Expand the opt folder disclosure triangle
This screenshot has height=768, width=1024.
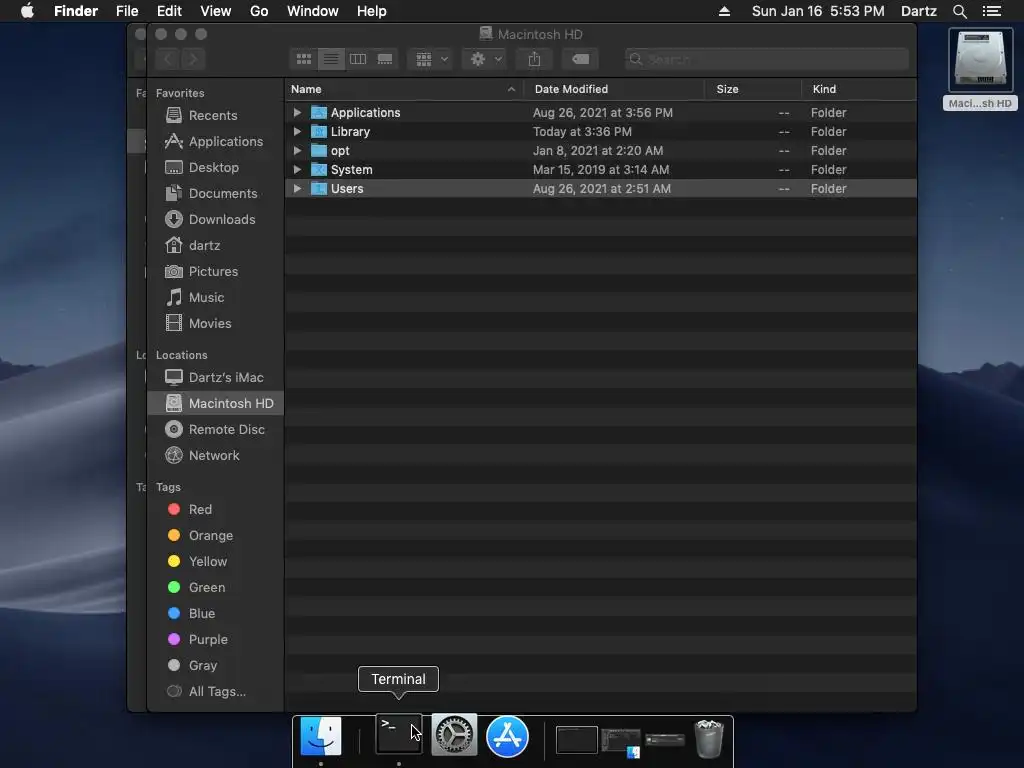(x=297, y=150)
